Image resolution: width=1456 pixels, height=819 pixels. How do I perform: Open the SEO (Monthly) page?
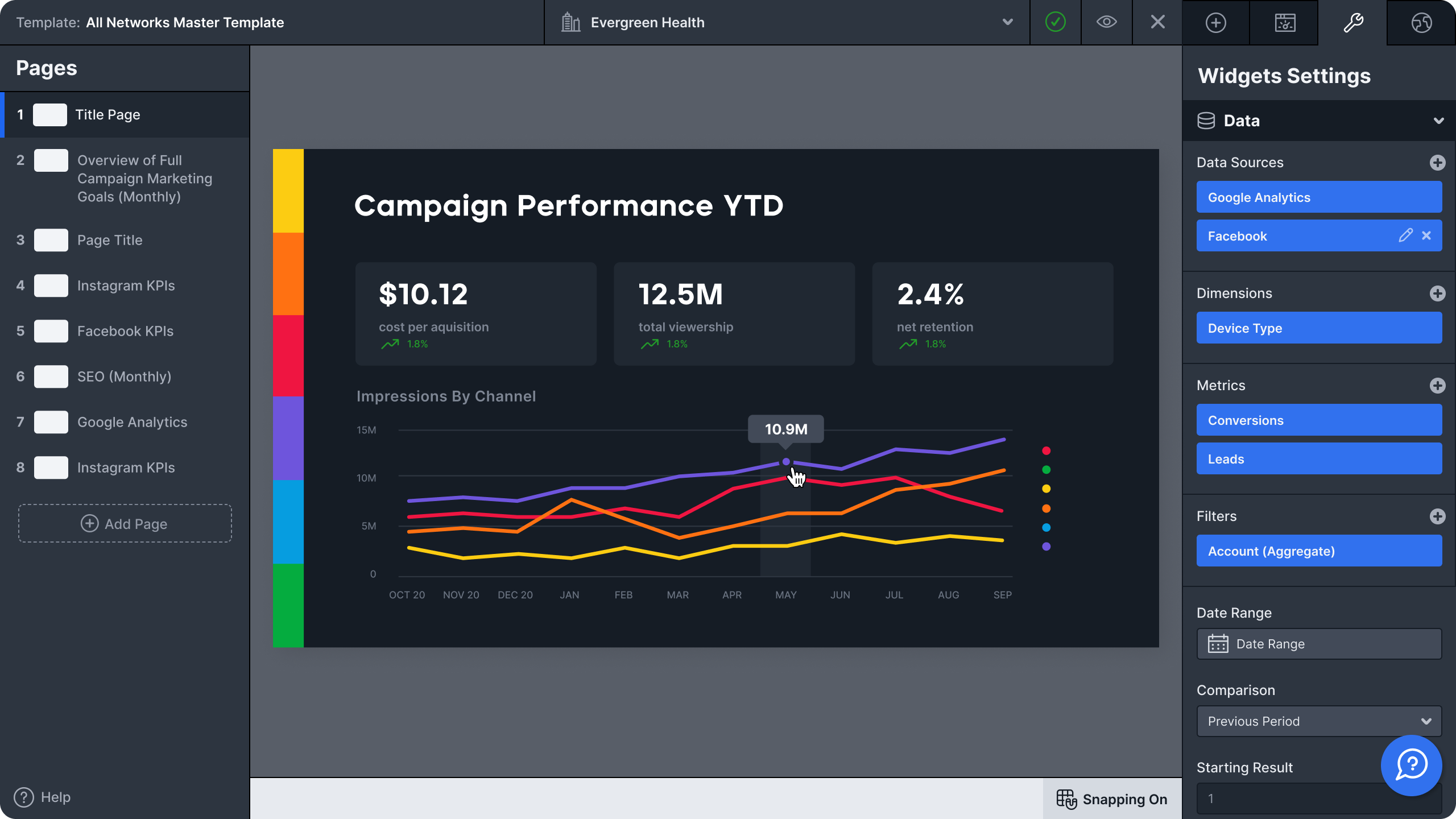(x=124, y=377)
